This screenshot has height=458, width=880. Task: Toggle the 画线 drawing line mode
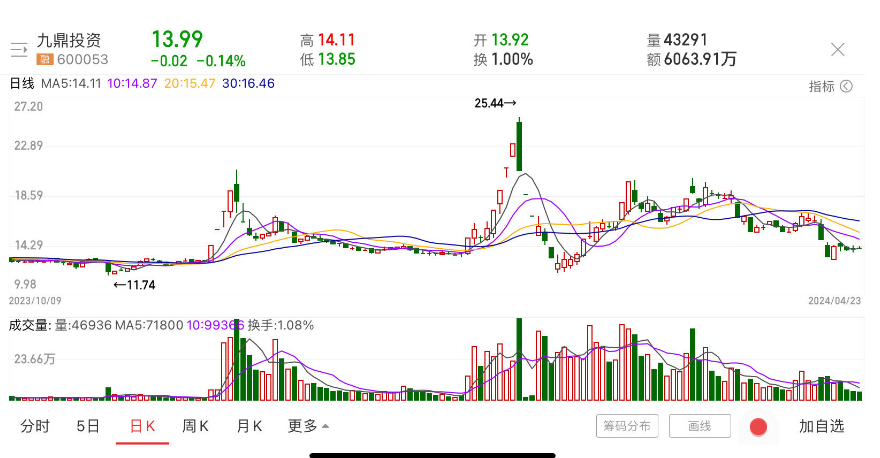click(x=699, y=426)
